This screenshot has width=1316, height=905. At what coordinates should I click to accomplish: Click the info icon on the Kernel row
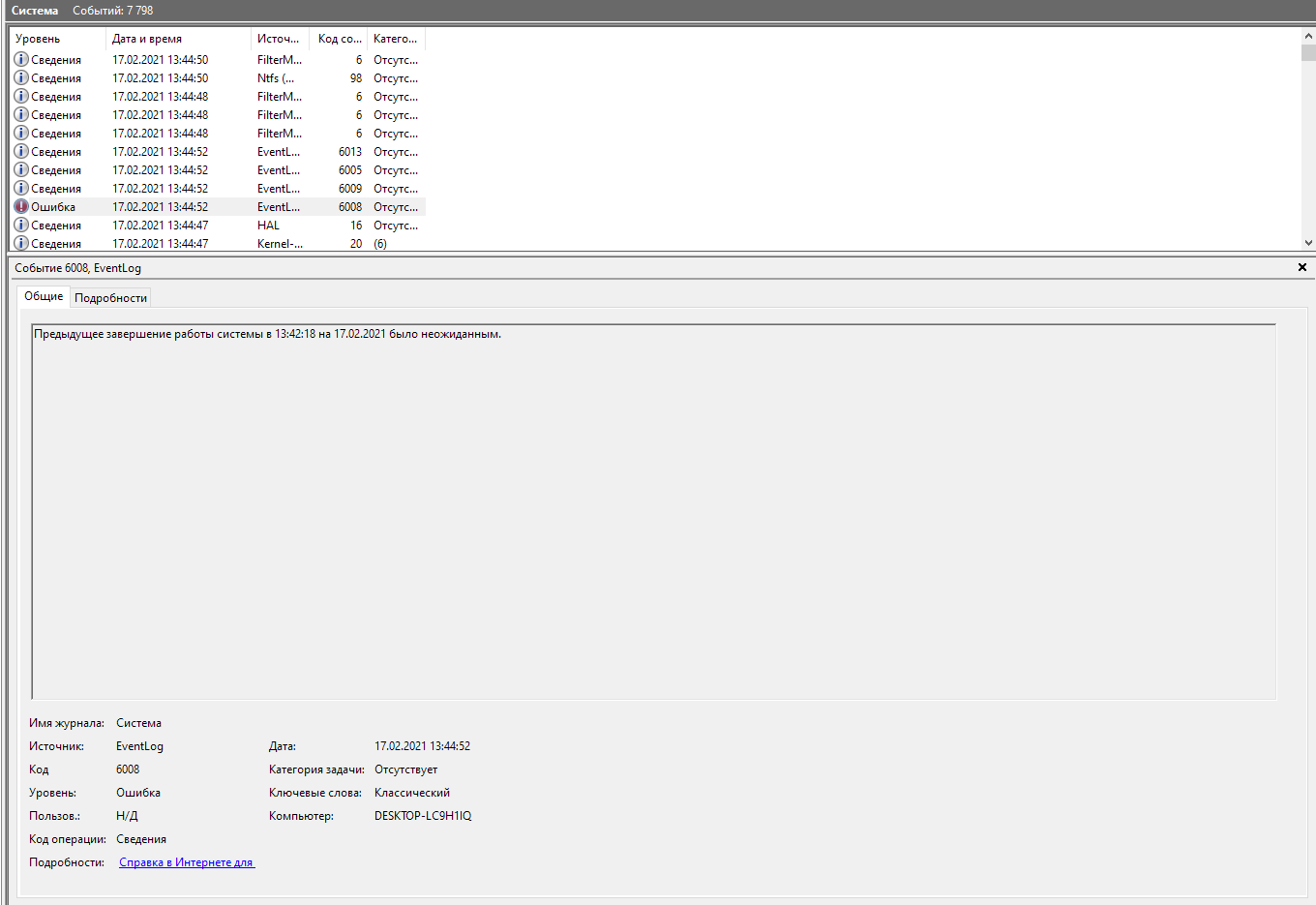point(21,243)
